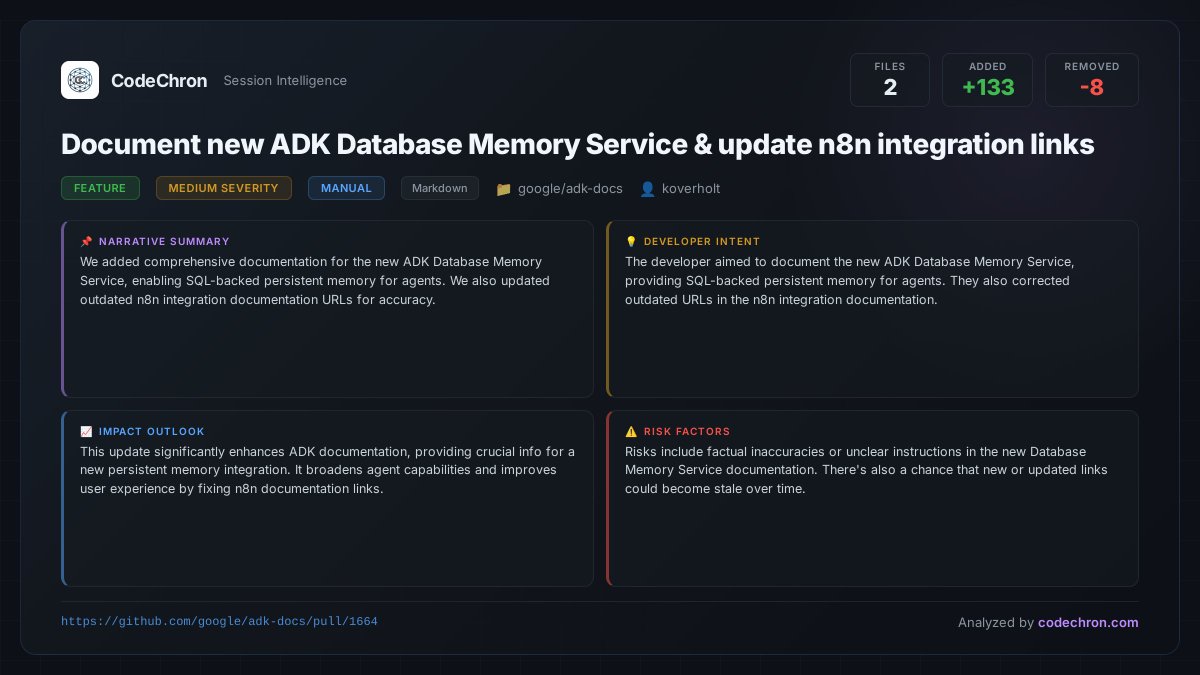Image resolution: width=1200 pixels, height=675 pixels.
Task: Click the +133 added lines counter
Action: click(987, 87)
